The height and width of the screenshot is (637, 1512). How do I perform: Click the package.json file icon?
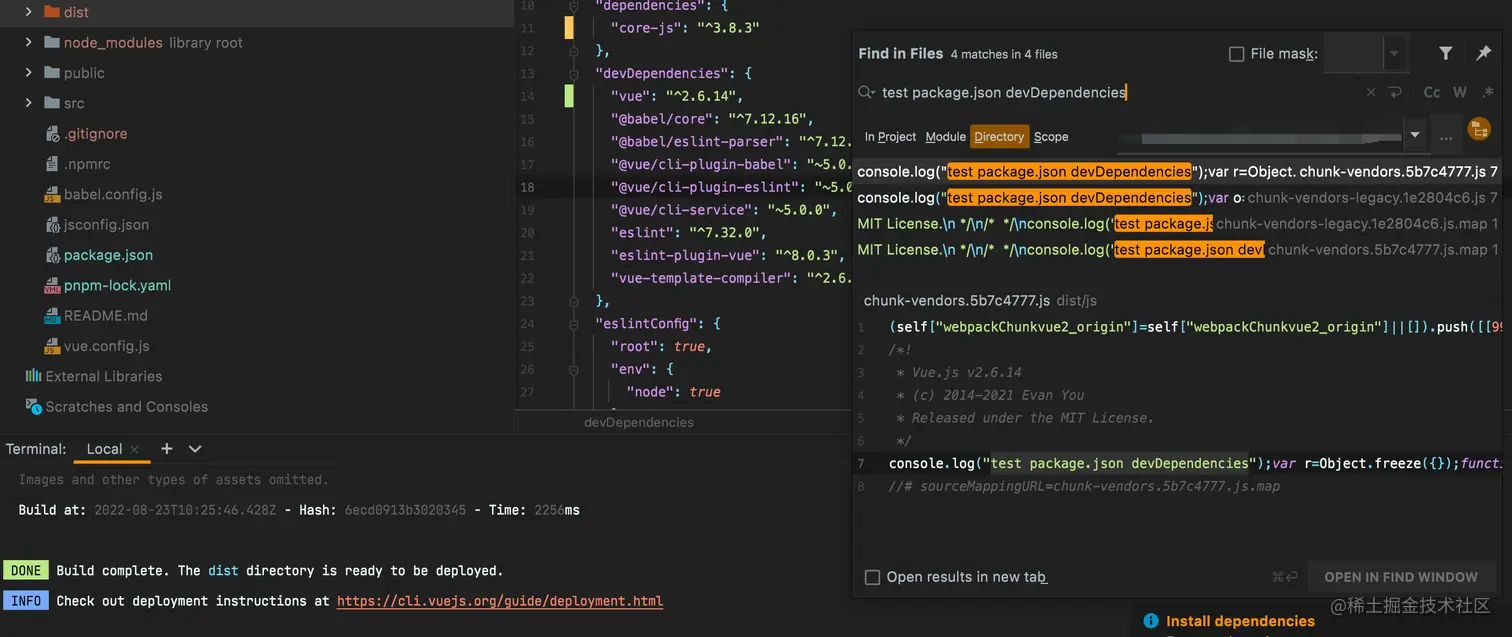pos(53,255)
